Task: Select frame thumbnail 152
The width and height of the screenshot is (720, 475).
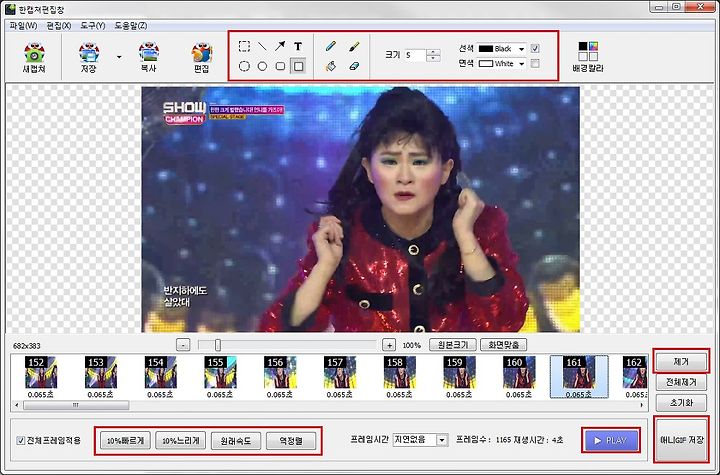Action: click(41, 376)
